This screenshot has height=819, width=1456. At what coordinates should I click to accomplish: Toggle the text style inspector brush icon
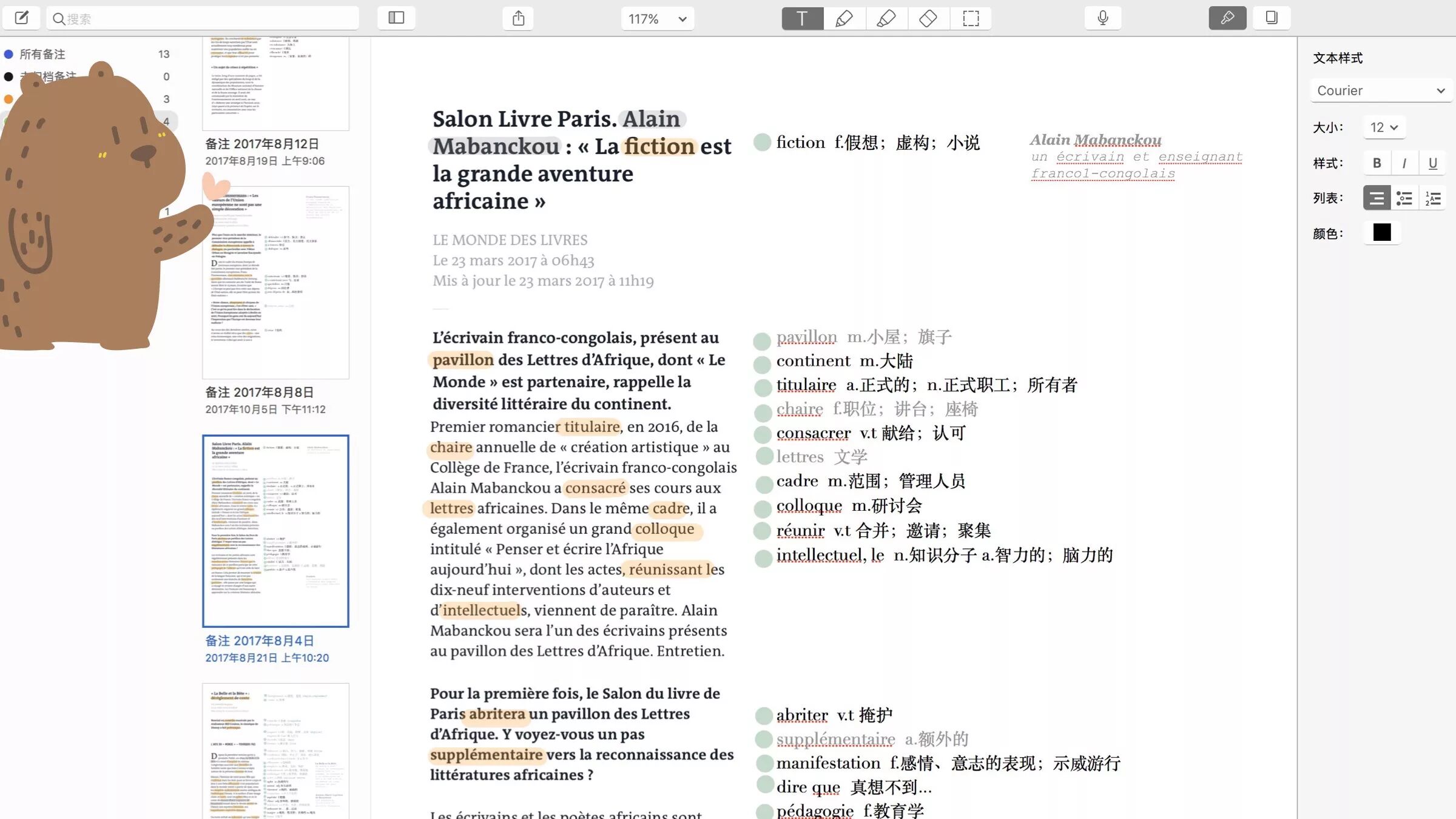[x=1227, y=18]
